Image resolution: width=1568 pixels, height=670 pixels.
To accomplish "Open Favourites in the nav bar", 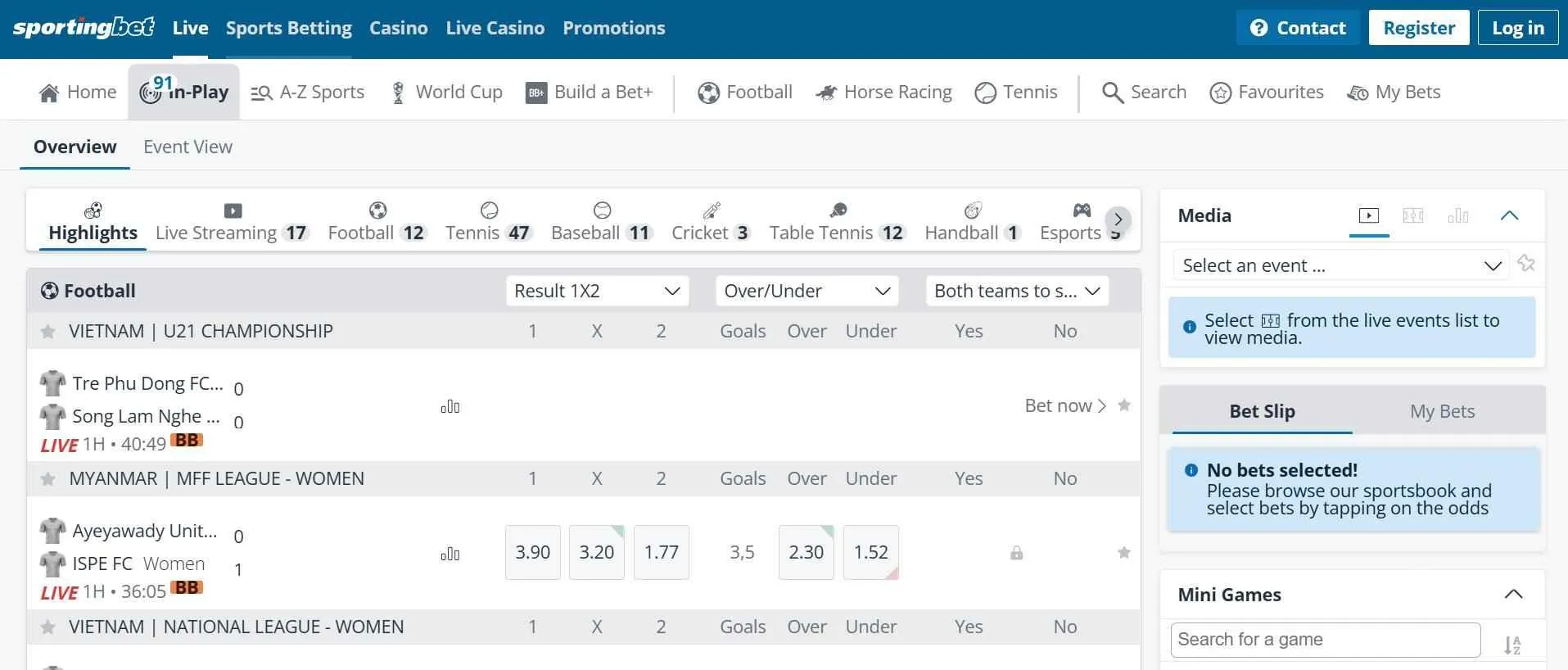I will coord(1267,92).
